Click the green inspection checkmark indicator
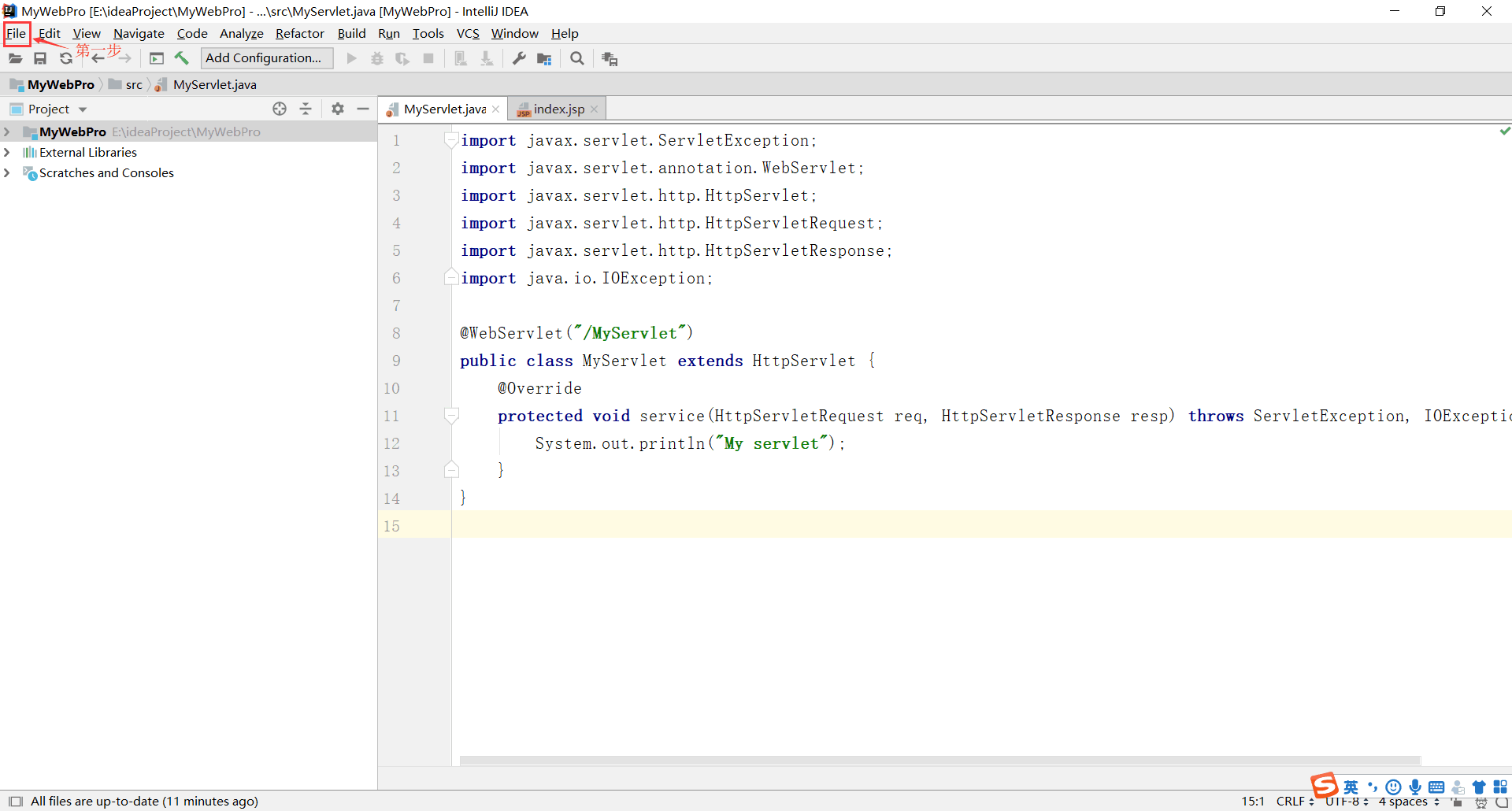1512x811 pixels. tap(1505, 131)
